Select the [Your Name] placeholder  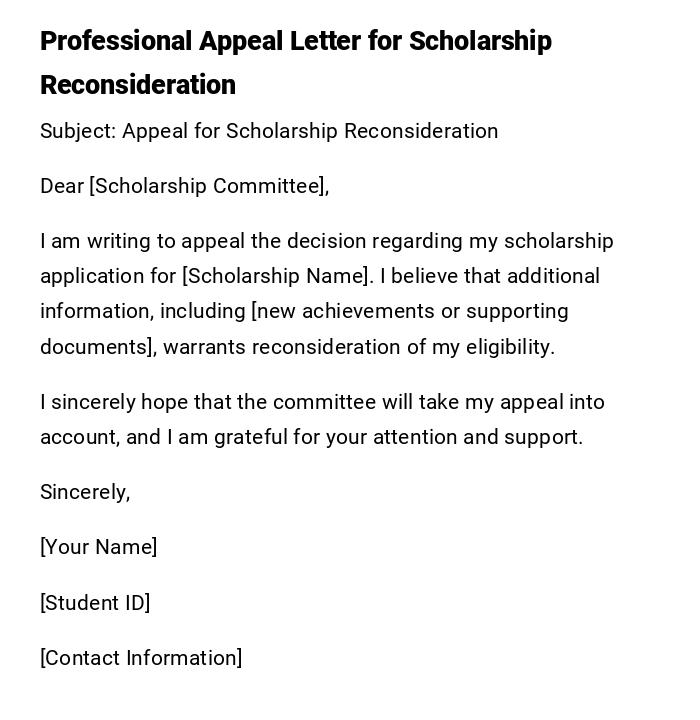(98, 547)
